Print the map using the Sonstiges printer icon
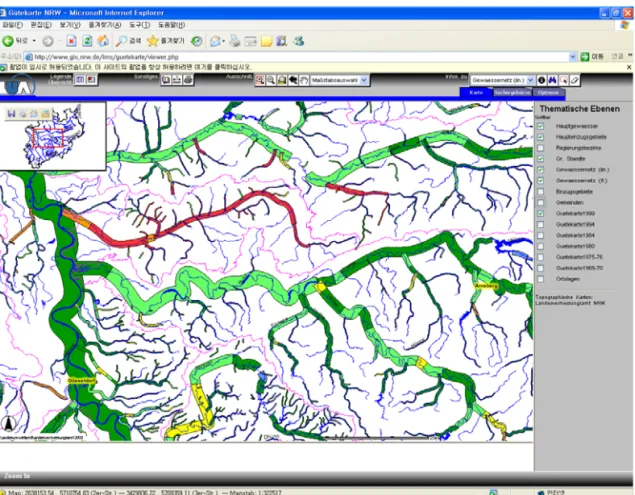This screenshot has height=495, width=635. point(188,80)
